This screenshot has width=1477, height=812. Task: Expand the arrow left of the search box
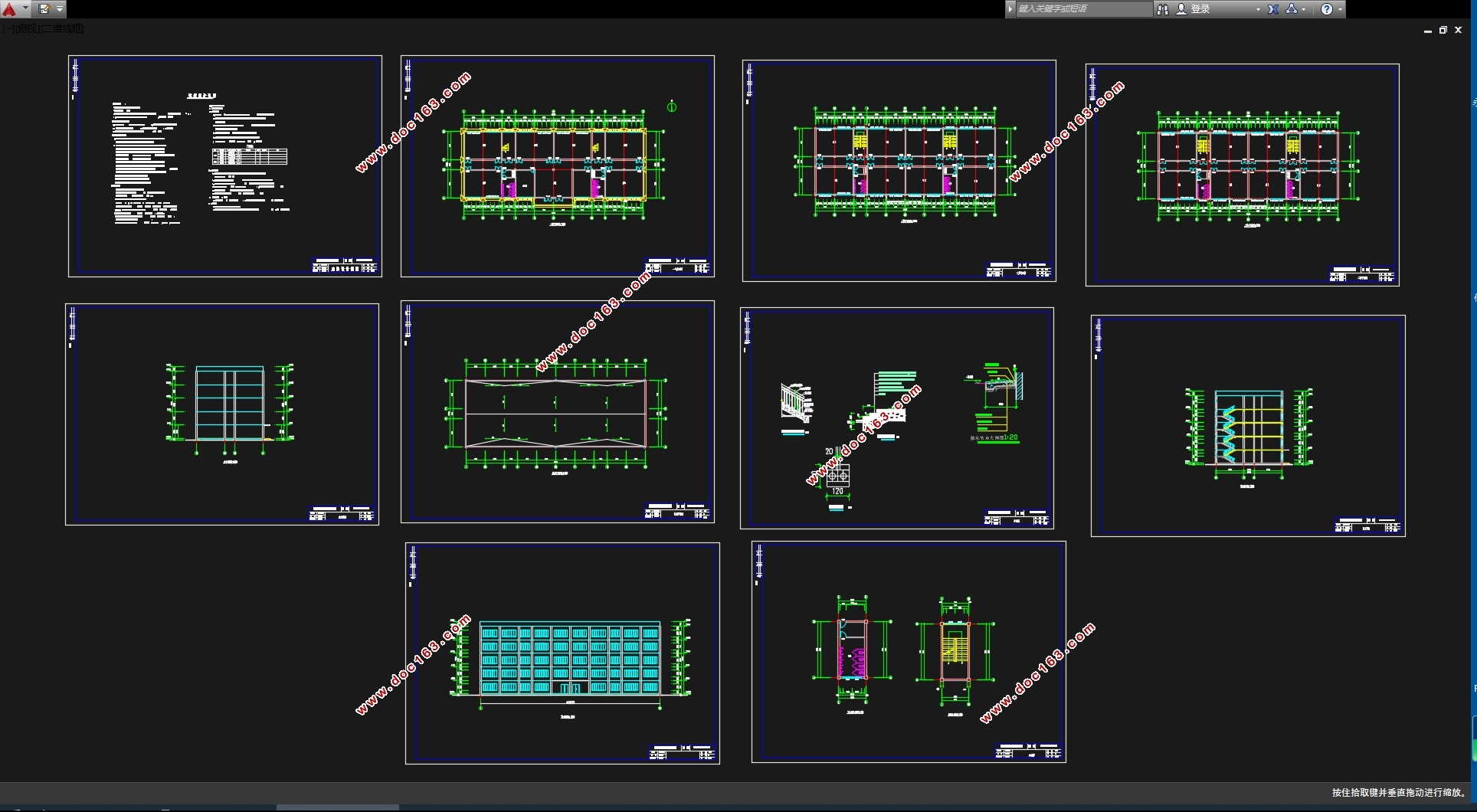click(1010, 9)
